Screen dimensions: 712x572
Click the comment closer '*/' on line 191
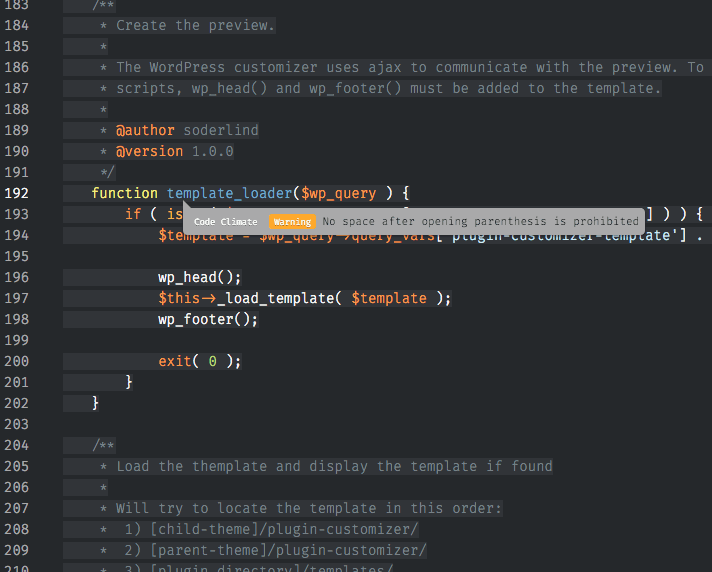[108, 173]
